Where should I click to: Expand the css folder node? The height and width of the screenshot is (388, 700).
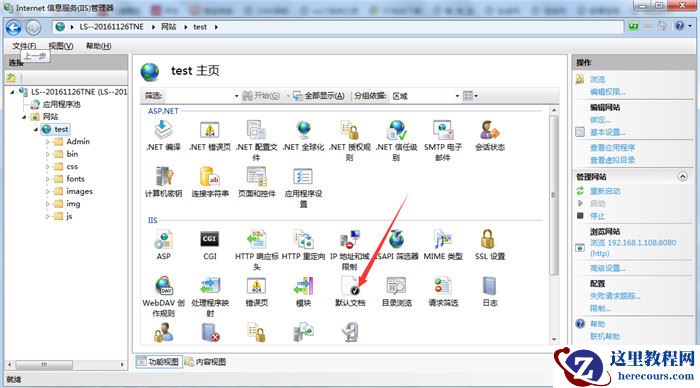point(48,167)
